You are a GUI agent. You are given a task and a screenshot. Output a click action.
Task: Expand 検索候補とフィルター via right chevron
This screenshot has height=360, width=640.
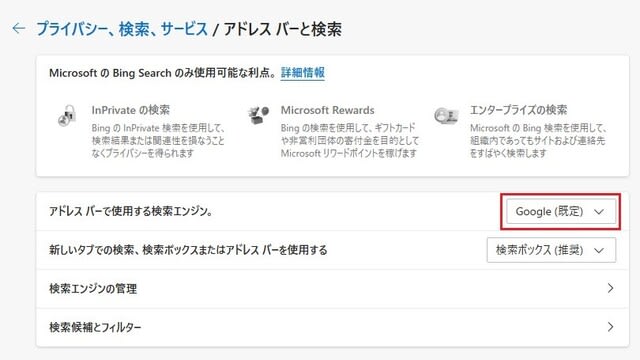610,327
